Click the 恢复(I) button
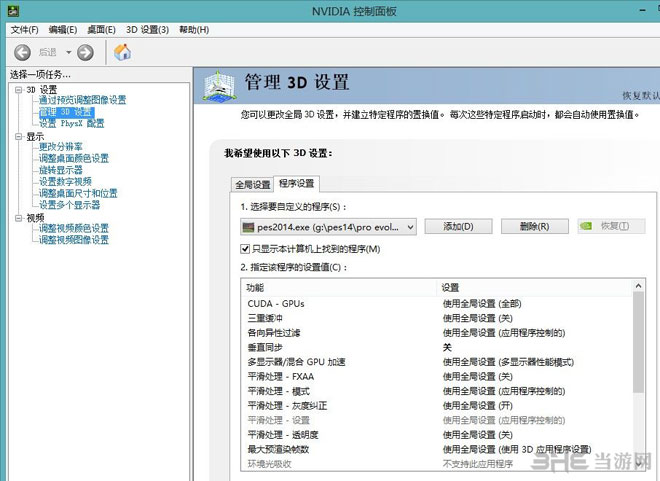Viewport: 660px width, 481px height. [x=611, y=226]
